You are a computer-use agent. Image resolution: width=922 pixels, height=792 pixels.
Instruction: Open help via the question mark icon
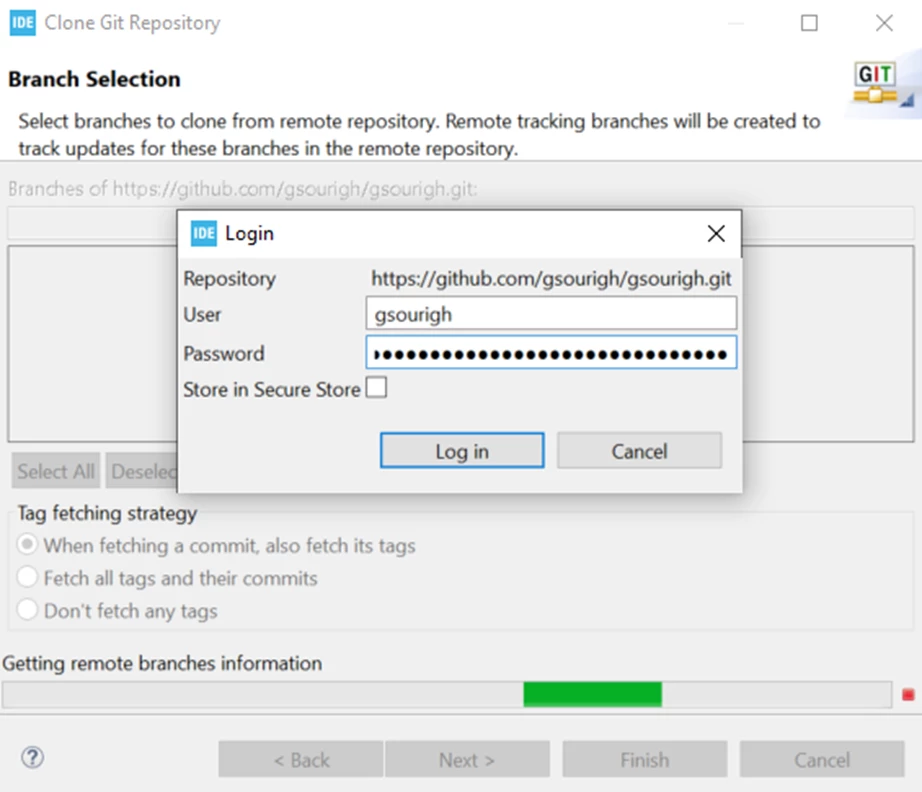(x=32, y=757)
